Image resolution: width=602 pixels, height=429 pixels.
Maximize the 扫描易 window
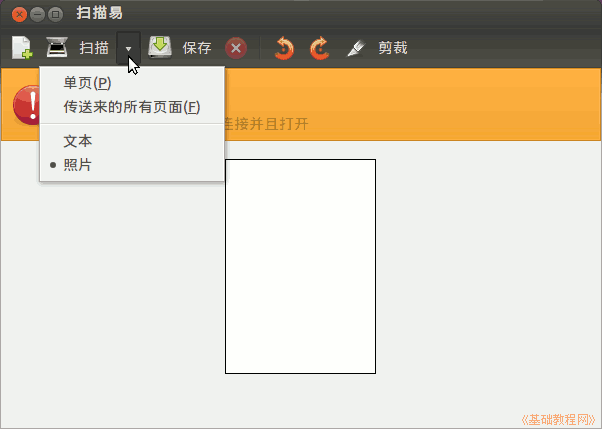tap(55, 14)
